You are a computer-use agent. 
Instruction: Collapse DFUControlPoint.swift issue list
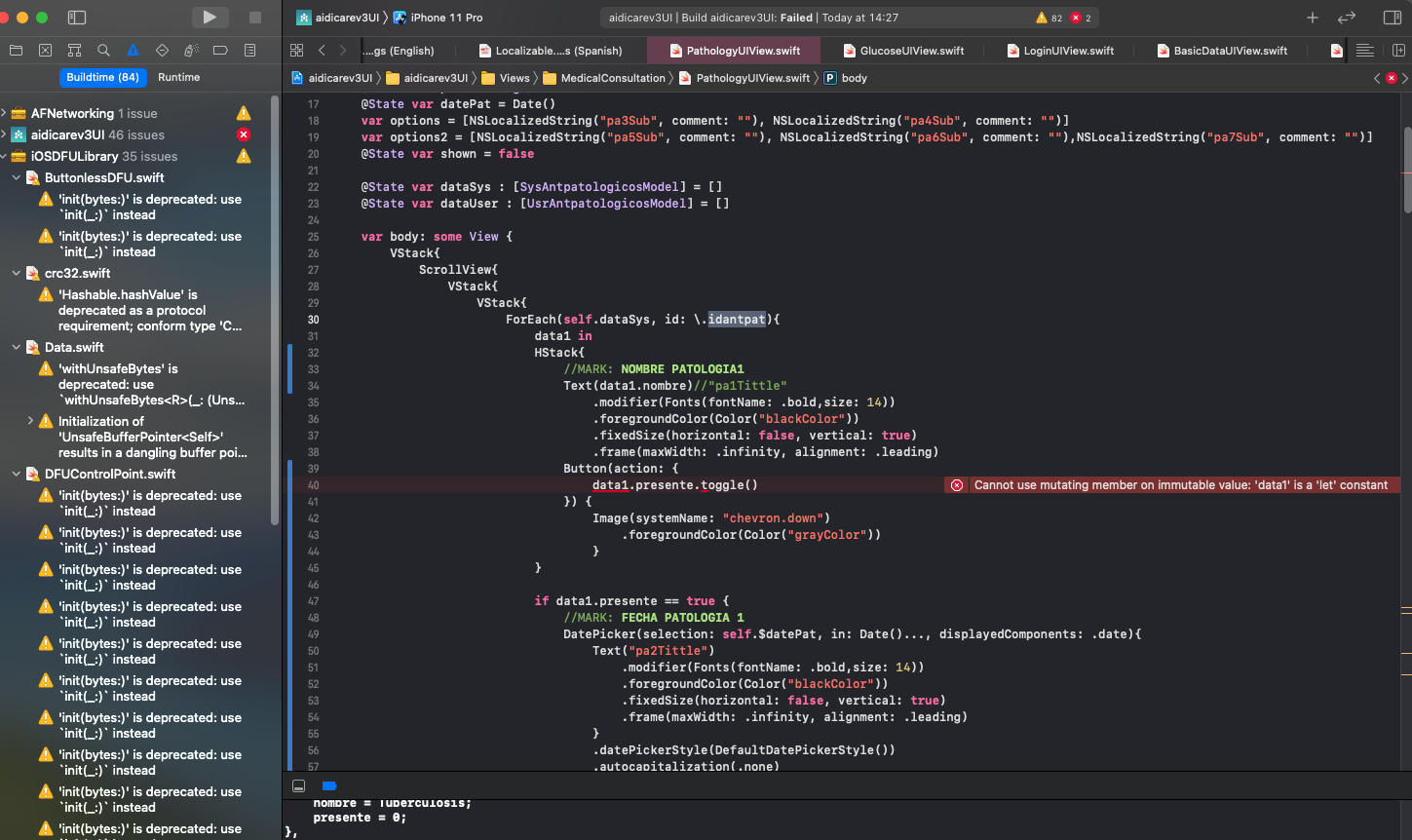[16, 474]
